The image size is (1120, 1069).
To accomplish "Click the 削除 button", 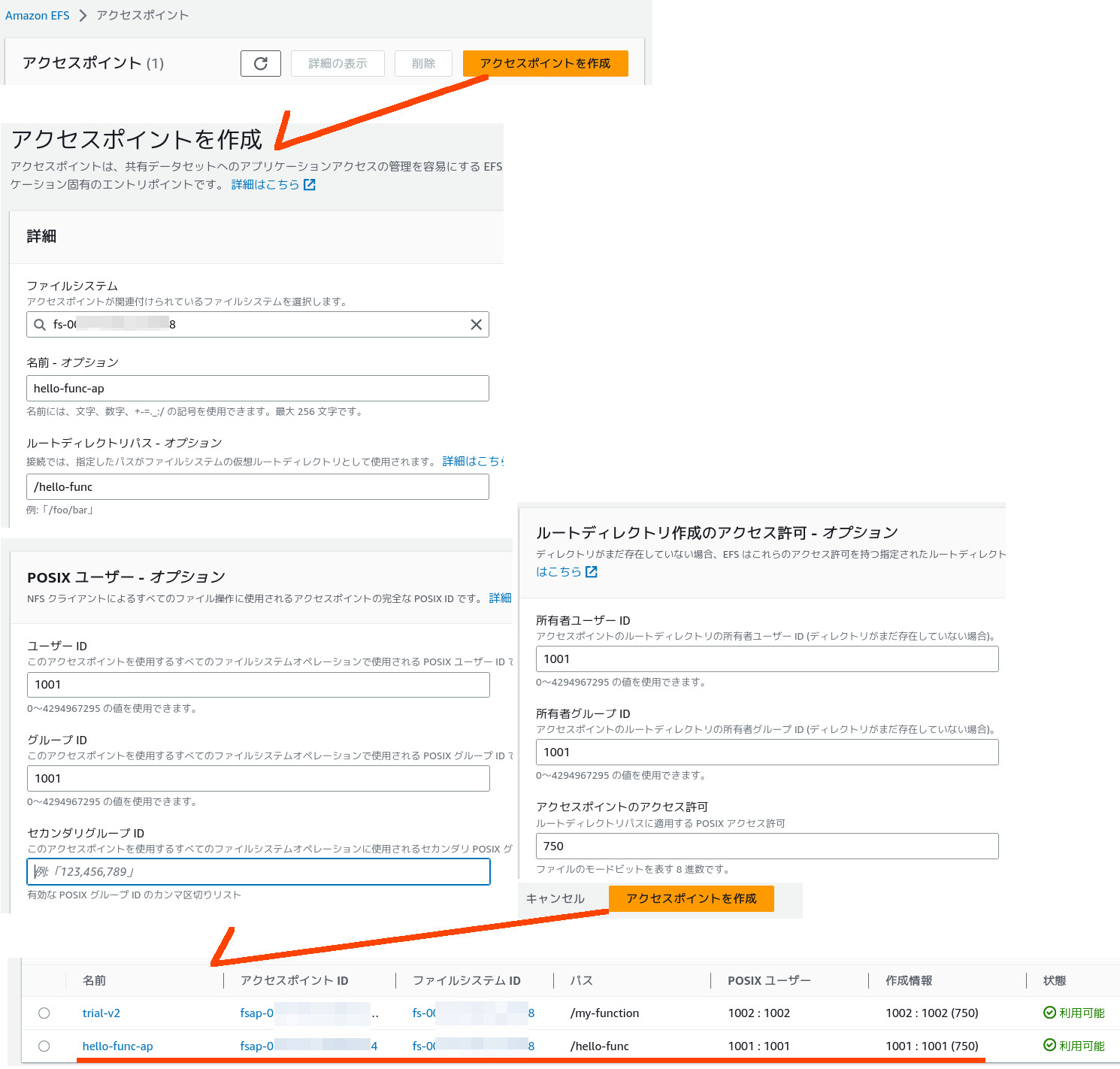I will [x=423, y=64].
